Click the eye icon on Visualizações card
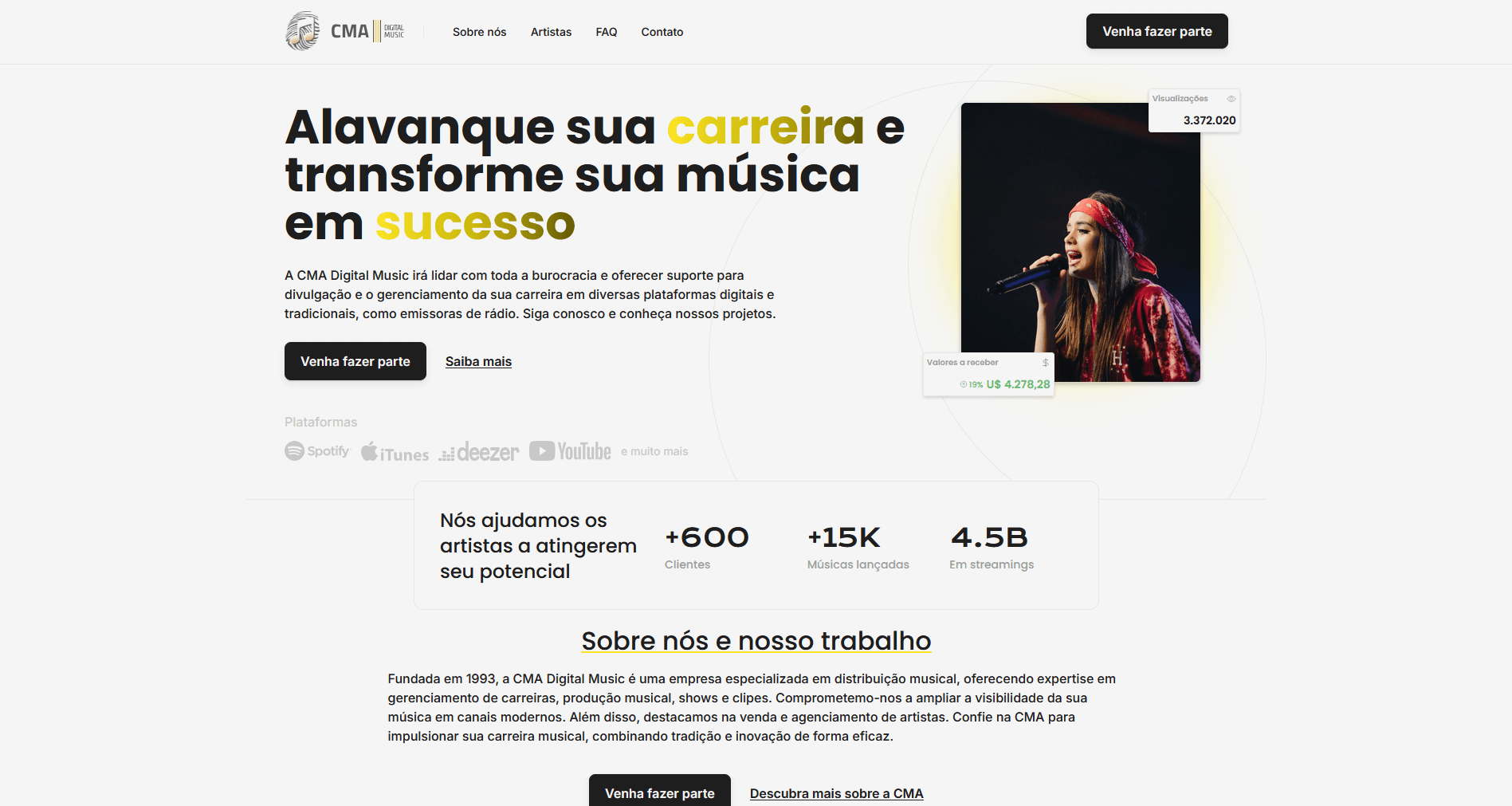Viewport: 1512px width, 806px height. 1231,99
